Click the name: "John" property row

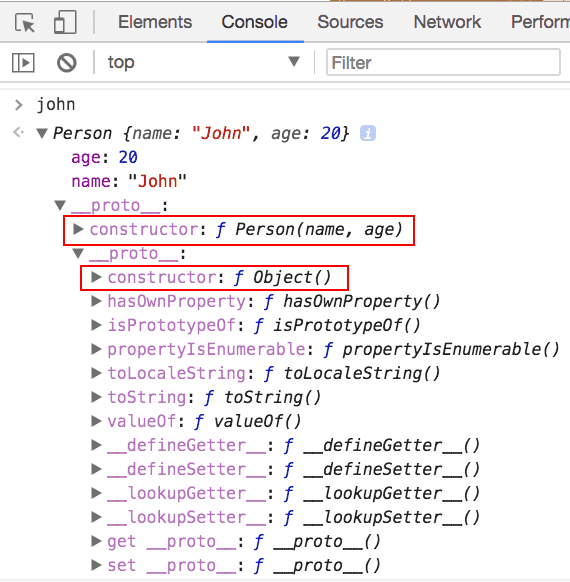[x=129, y=182]
